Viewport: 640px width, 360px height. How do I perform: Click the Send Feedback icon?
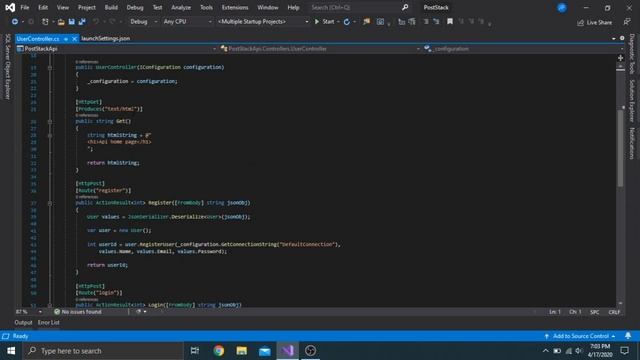pos(627,22)
